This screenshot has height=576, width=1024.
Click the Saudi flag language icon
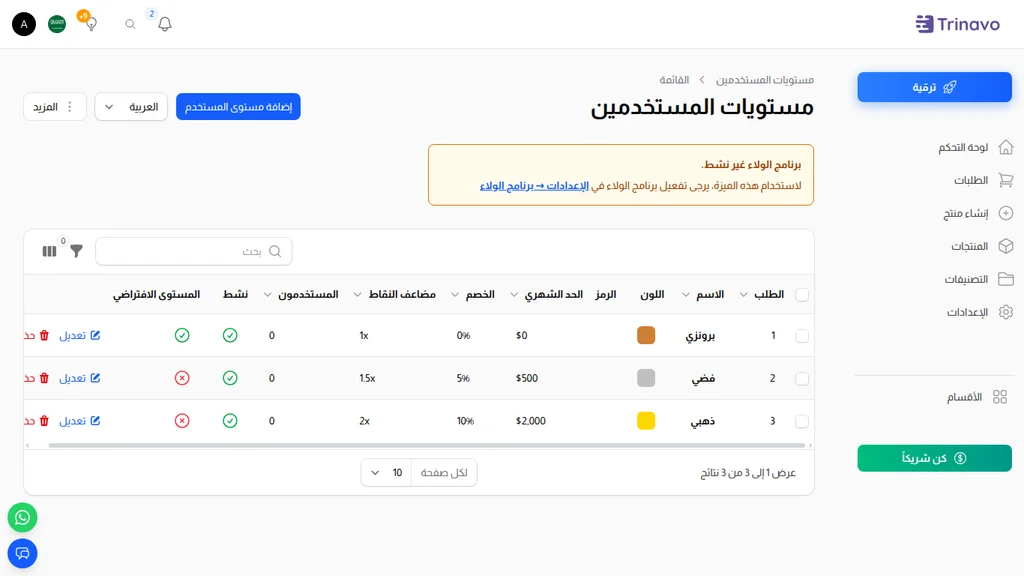pyautogui.click(x=57, y=24)
